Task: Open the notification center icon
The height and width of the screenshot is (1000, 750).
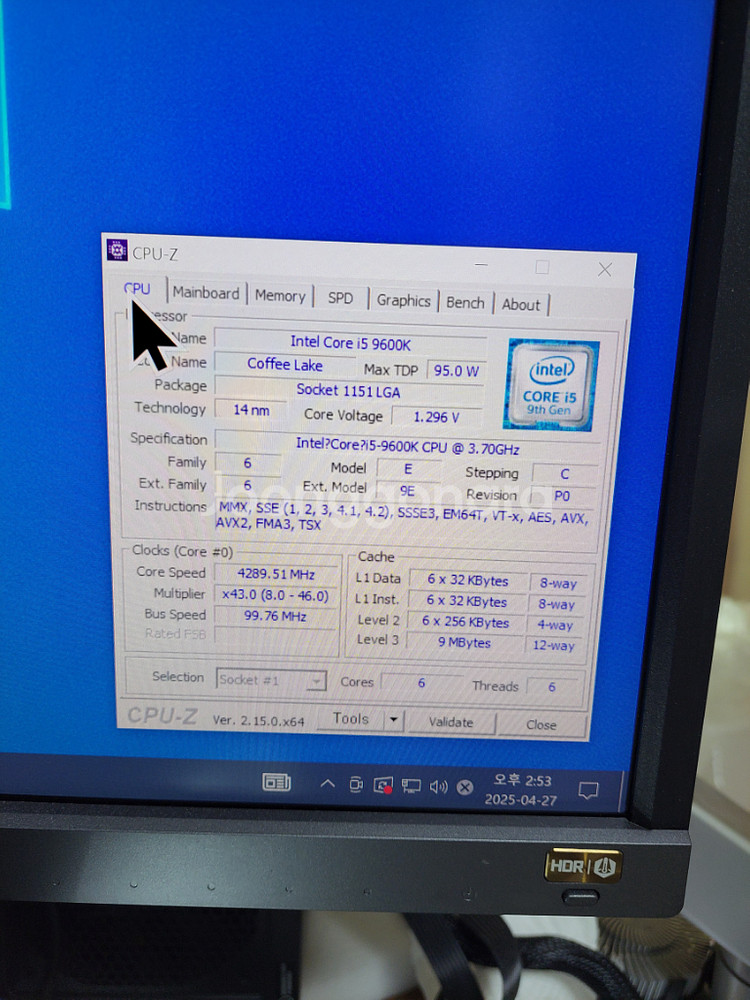Action: (588, 791)
